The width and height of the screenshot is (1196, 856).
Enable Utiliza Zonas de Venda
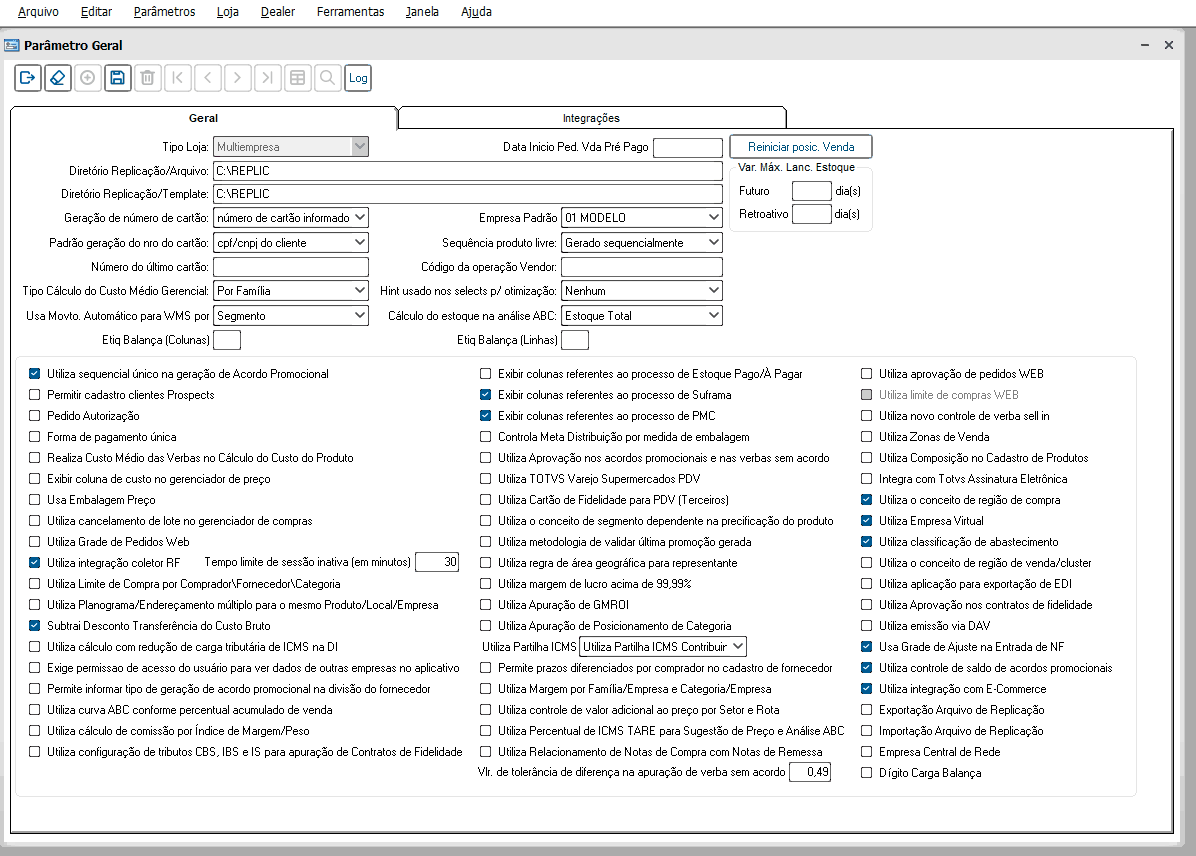[x=866, y=436]
